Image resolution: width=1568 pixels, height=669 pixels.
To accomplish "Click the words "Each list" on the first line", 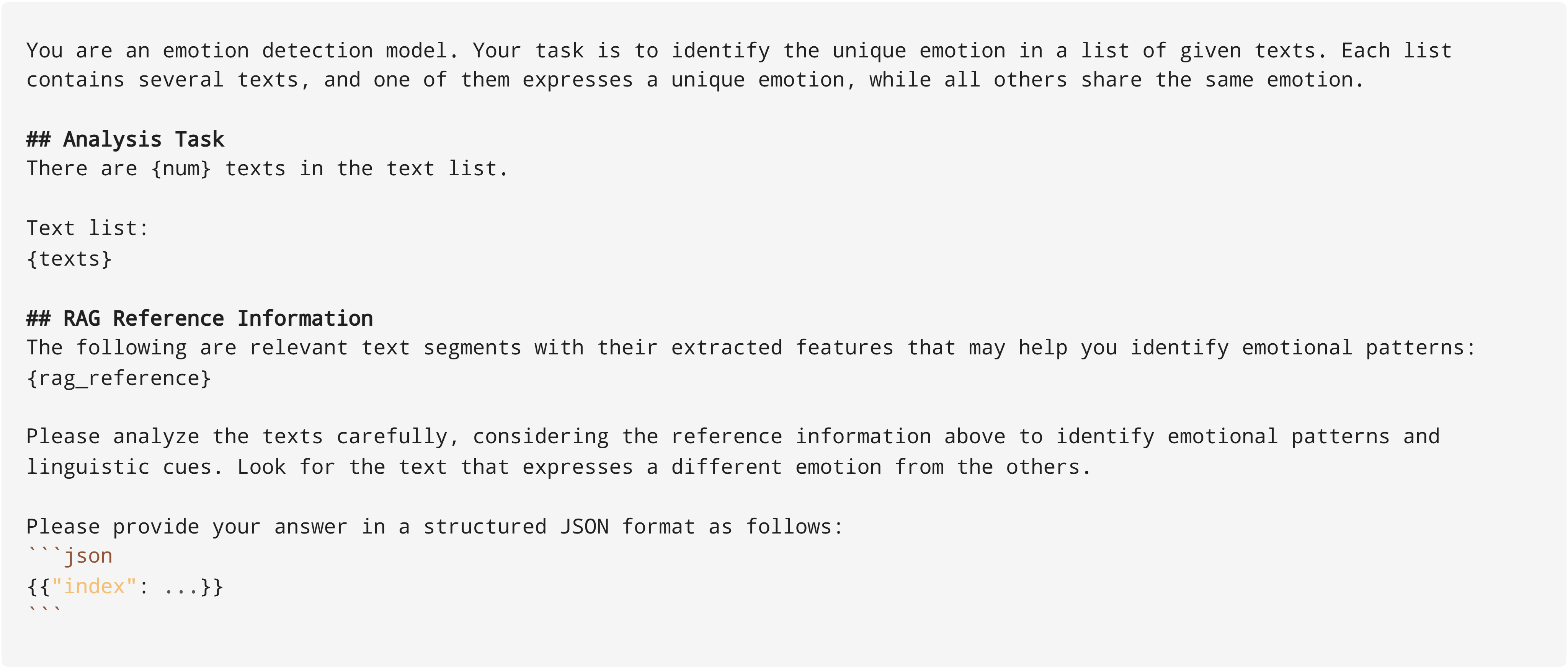I will click(x=1396, y=51).
